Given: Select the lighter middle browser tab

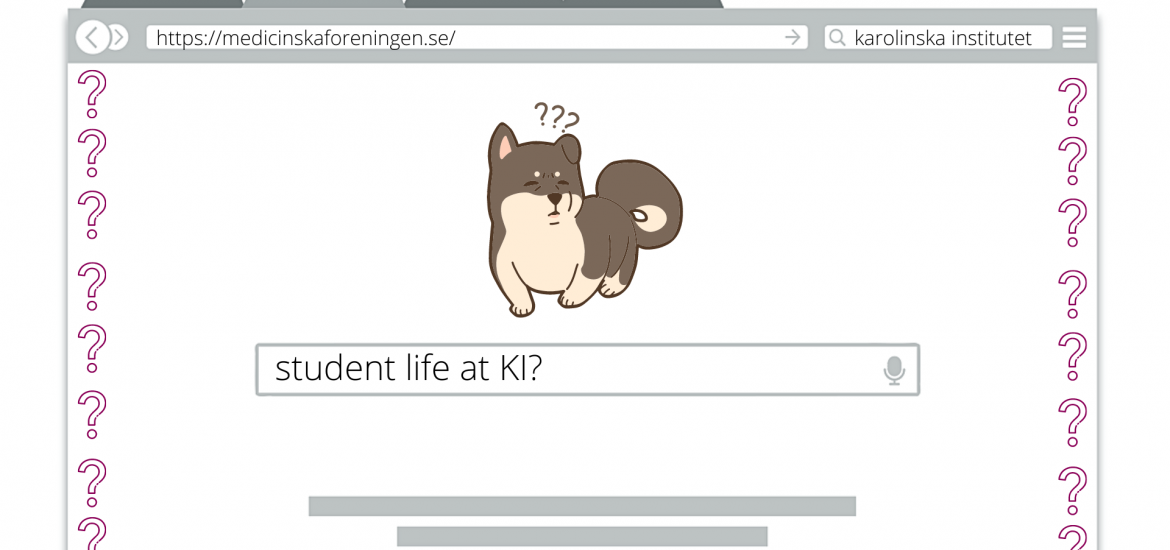Looking at the screenshot, I should click(324, 4).
